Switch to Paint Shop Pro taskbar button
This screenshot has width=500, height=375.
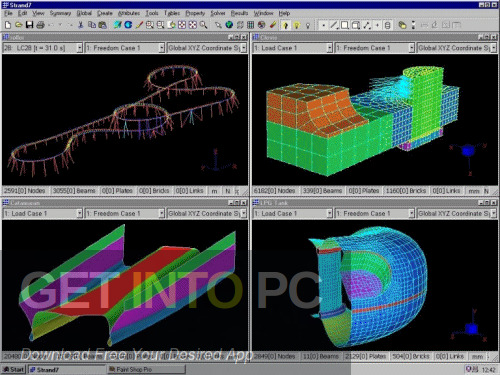(146, 369)
